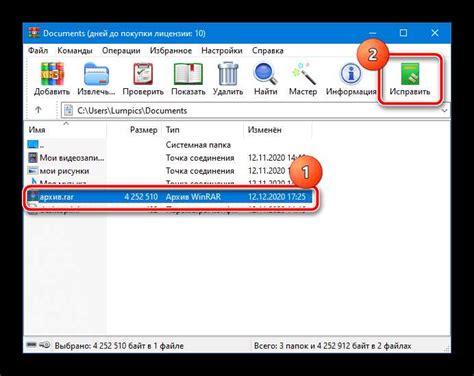Open the Команды menu

tap(75, 51)
